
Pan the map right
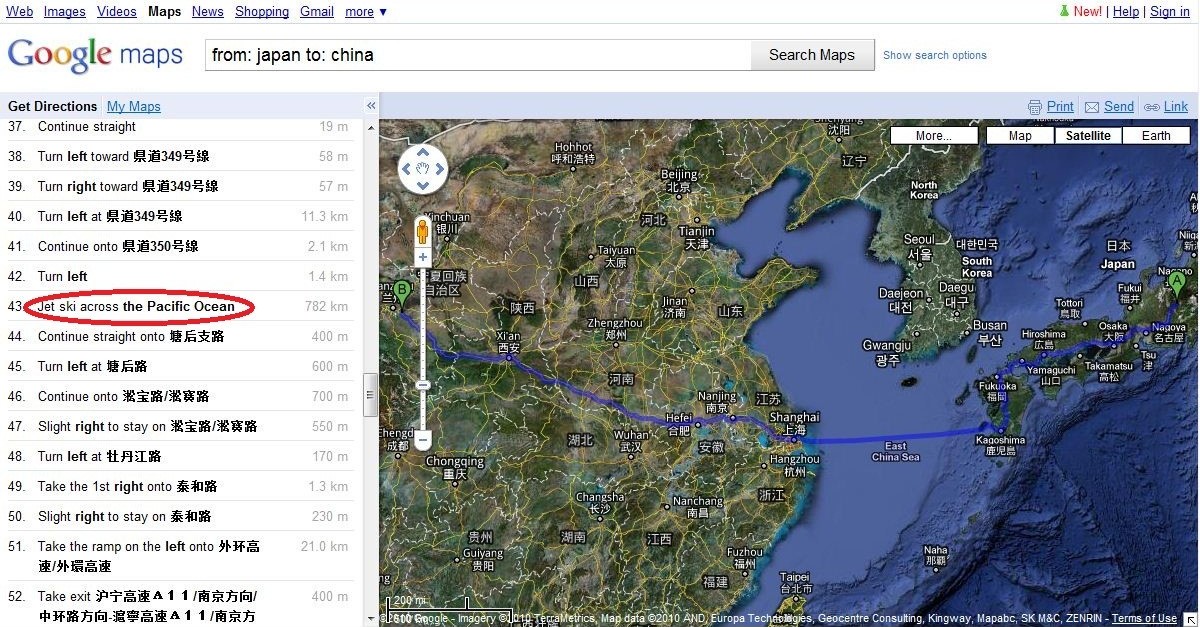click(x=440, y=169)
